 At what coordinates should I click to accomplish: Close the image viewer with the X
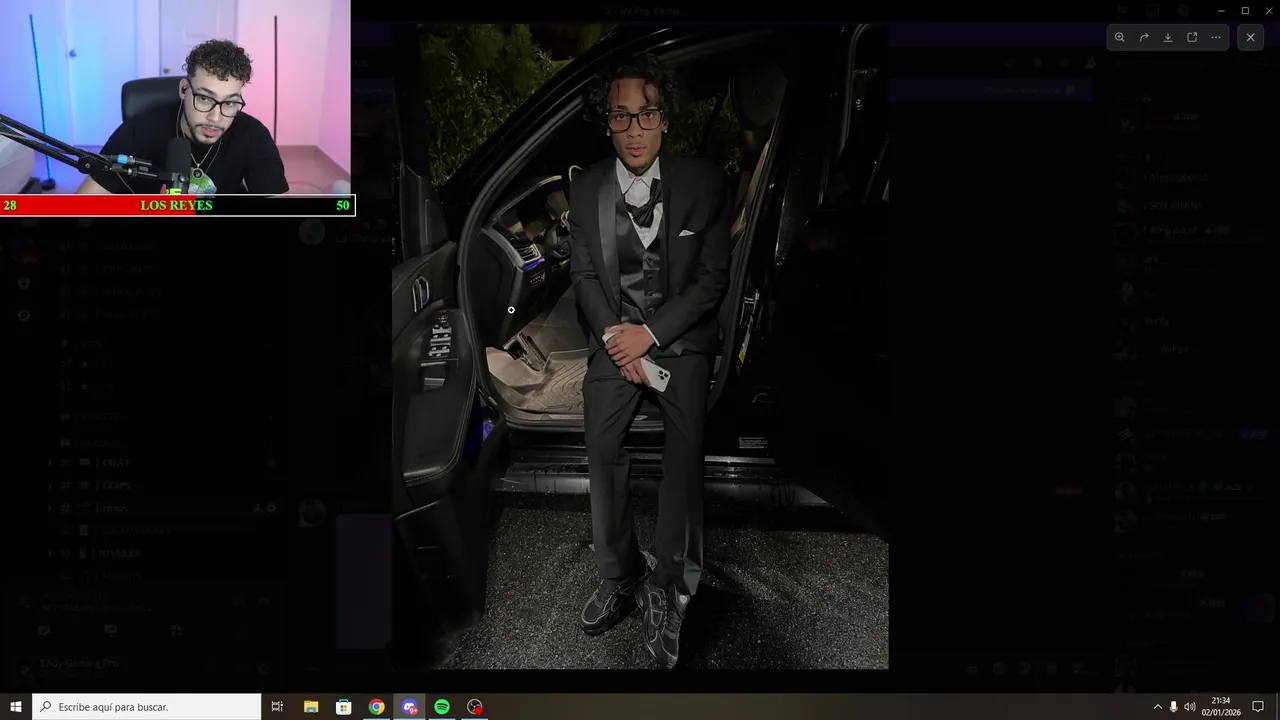pos(1250,37)
